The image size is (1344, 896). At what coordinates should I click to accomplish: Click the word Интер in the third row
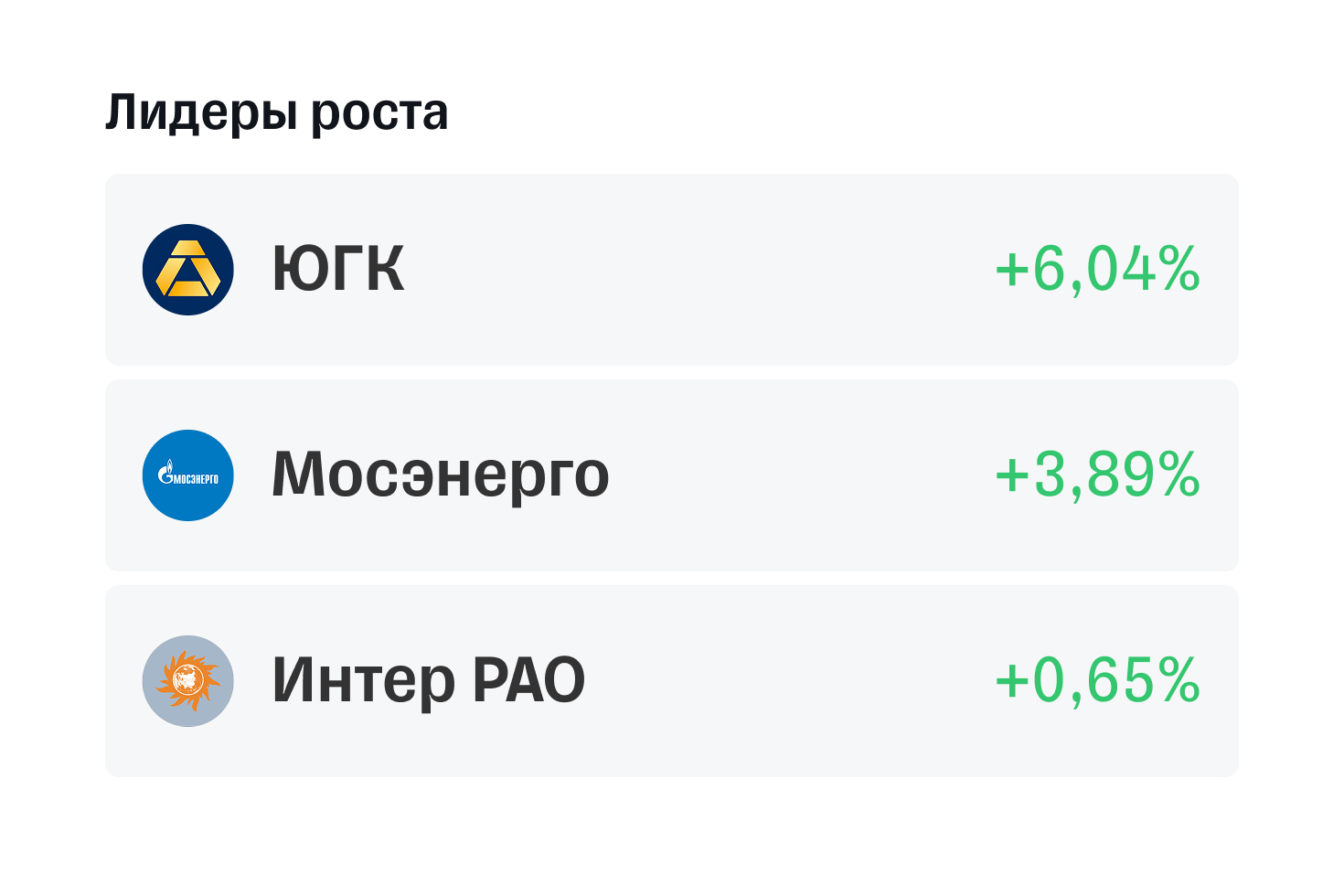pyautogui.click(x=363, y=681)
